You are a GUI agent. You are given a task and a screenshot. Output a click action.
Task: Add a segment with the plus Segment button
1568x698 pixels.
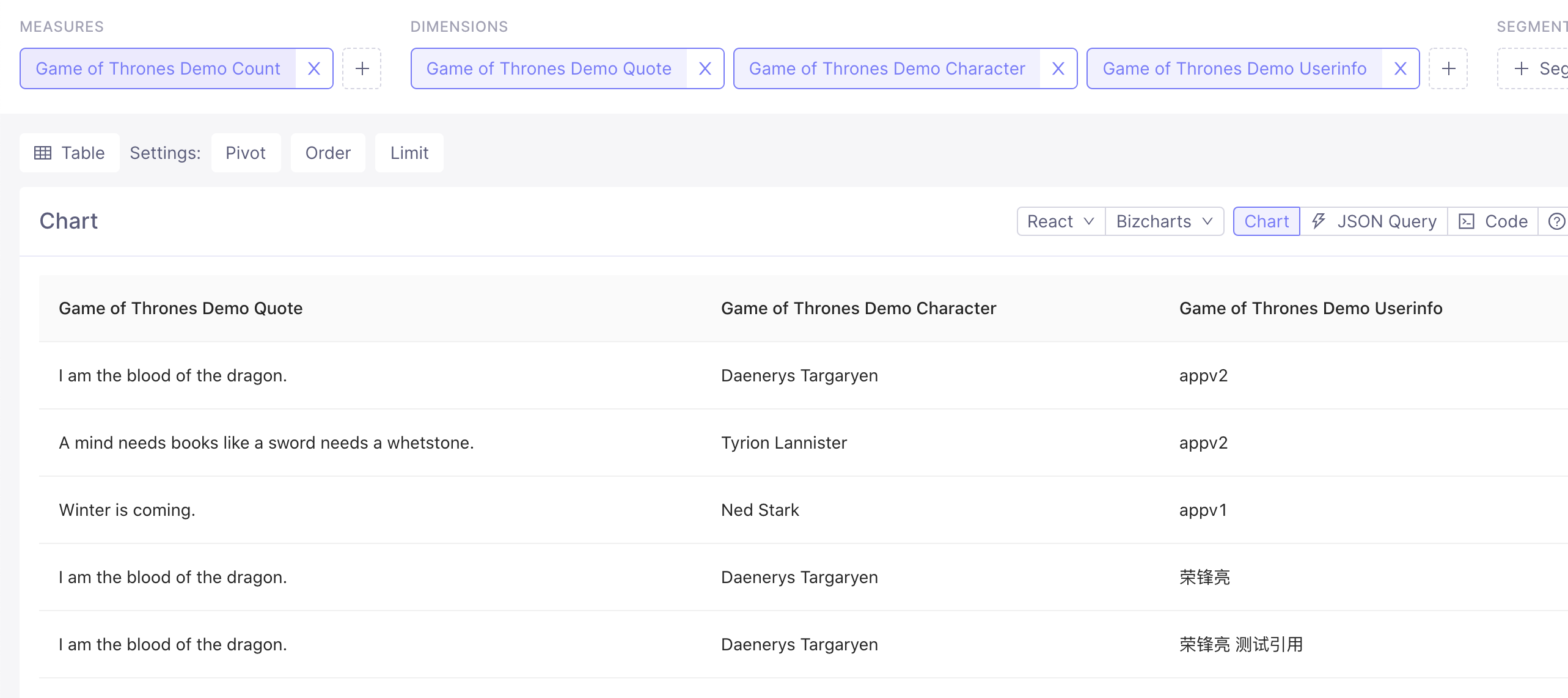[1534, 68]
